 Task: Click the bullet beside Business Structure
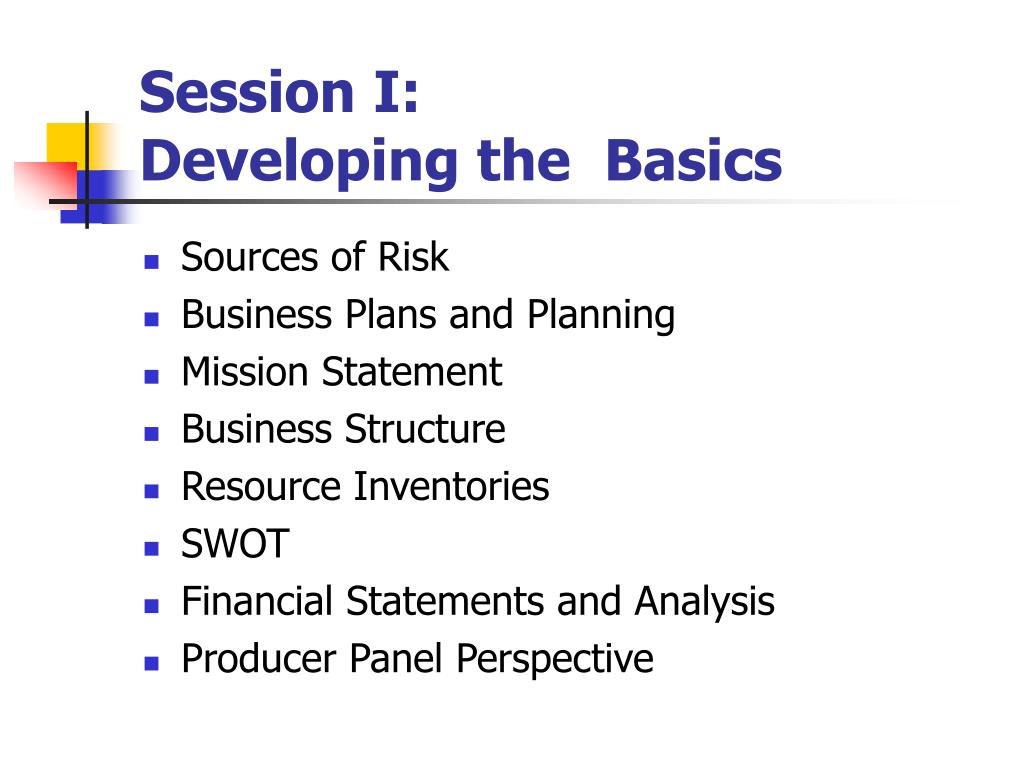click(x=152, y=434)
